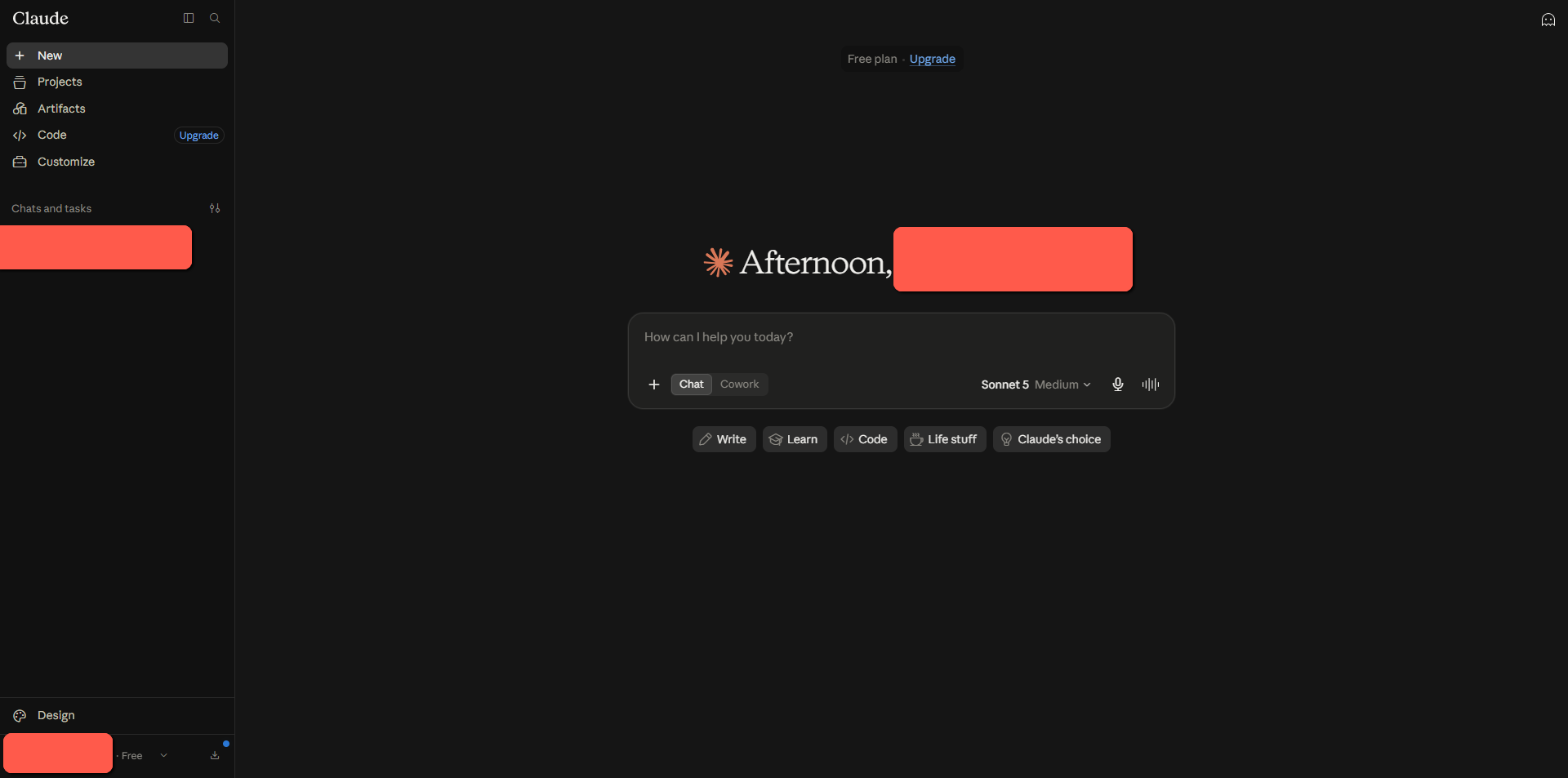
Task: Click the Design palette icon
Action: point(20,716)
